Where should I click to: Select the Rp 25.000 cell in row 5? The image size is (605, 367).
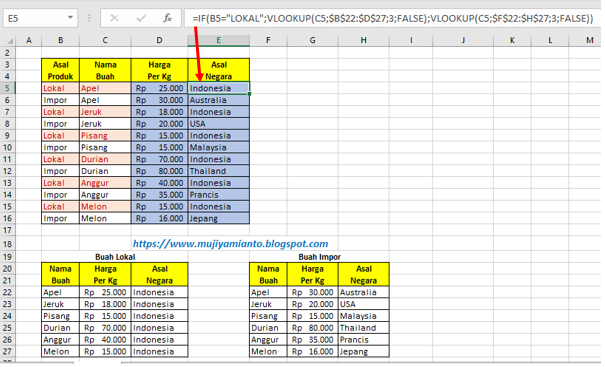tap(159, 88)
